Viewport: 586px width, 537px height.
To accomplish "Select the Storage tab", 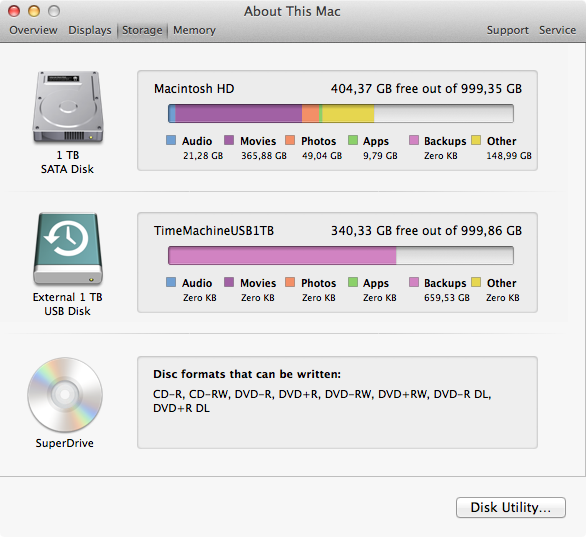I will (142, 30).
